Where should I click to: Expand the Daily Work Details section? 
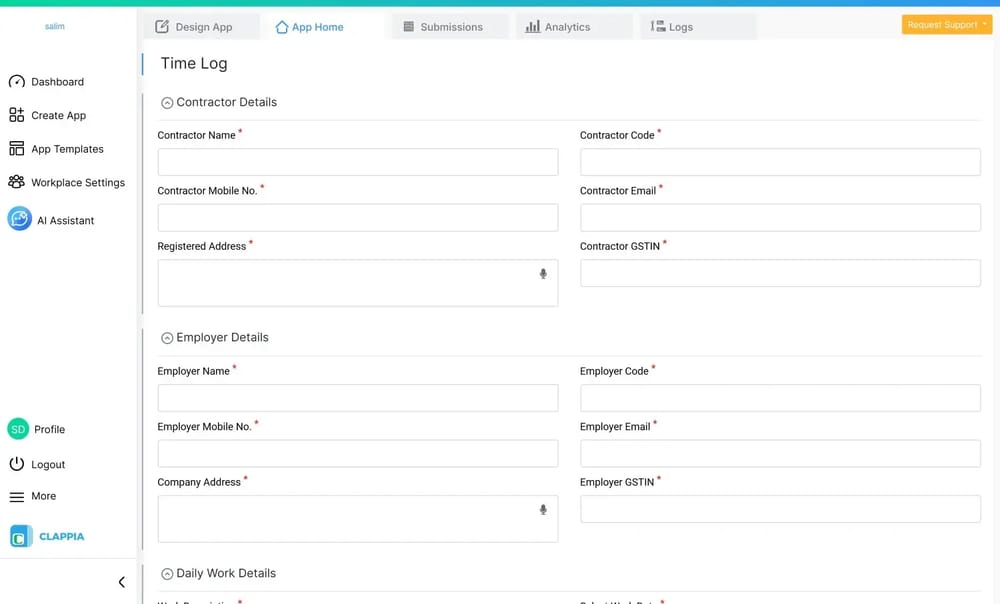click(167, 573)
